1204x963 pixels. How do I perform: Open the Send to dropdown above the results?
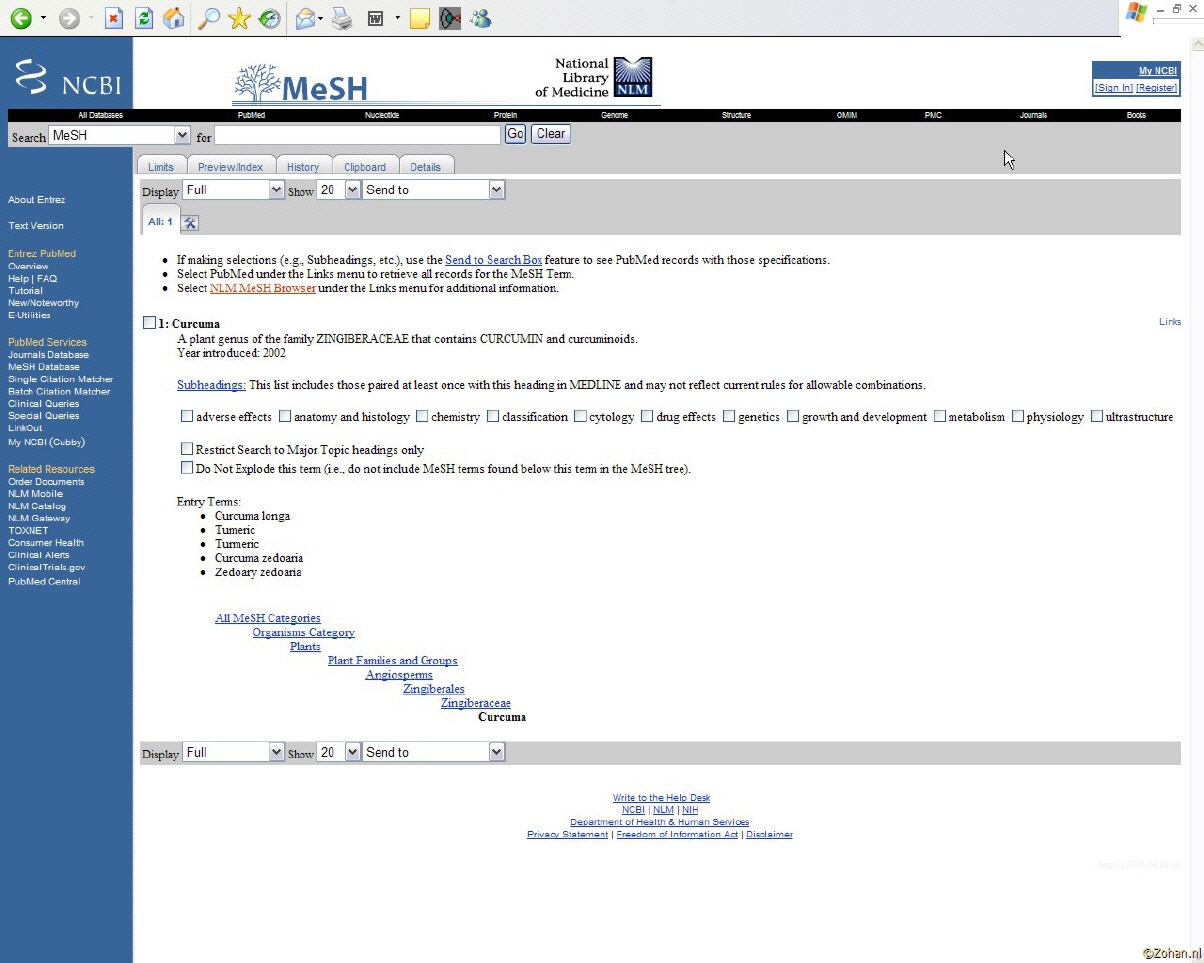click(x=433, y=190)
